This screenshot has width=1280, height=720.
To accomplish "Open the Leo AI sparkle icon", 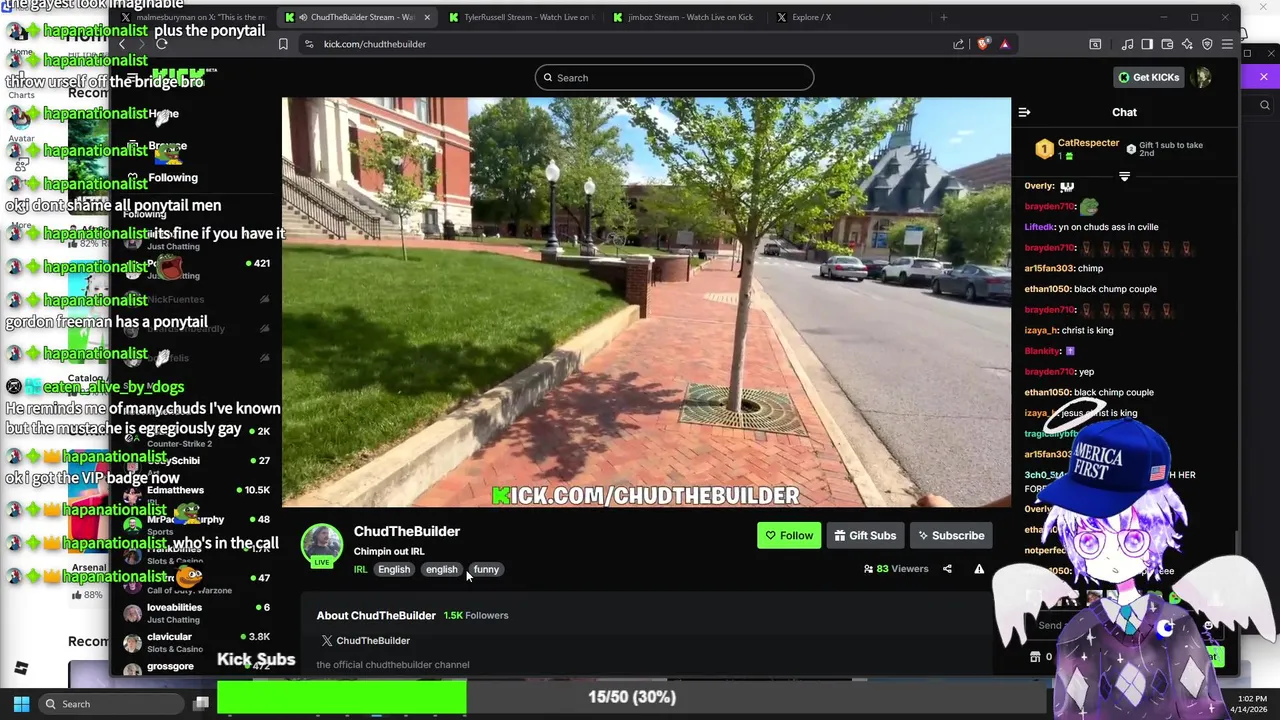I will [1187, 44].
